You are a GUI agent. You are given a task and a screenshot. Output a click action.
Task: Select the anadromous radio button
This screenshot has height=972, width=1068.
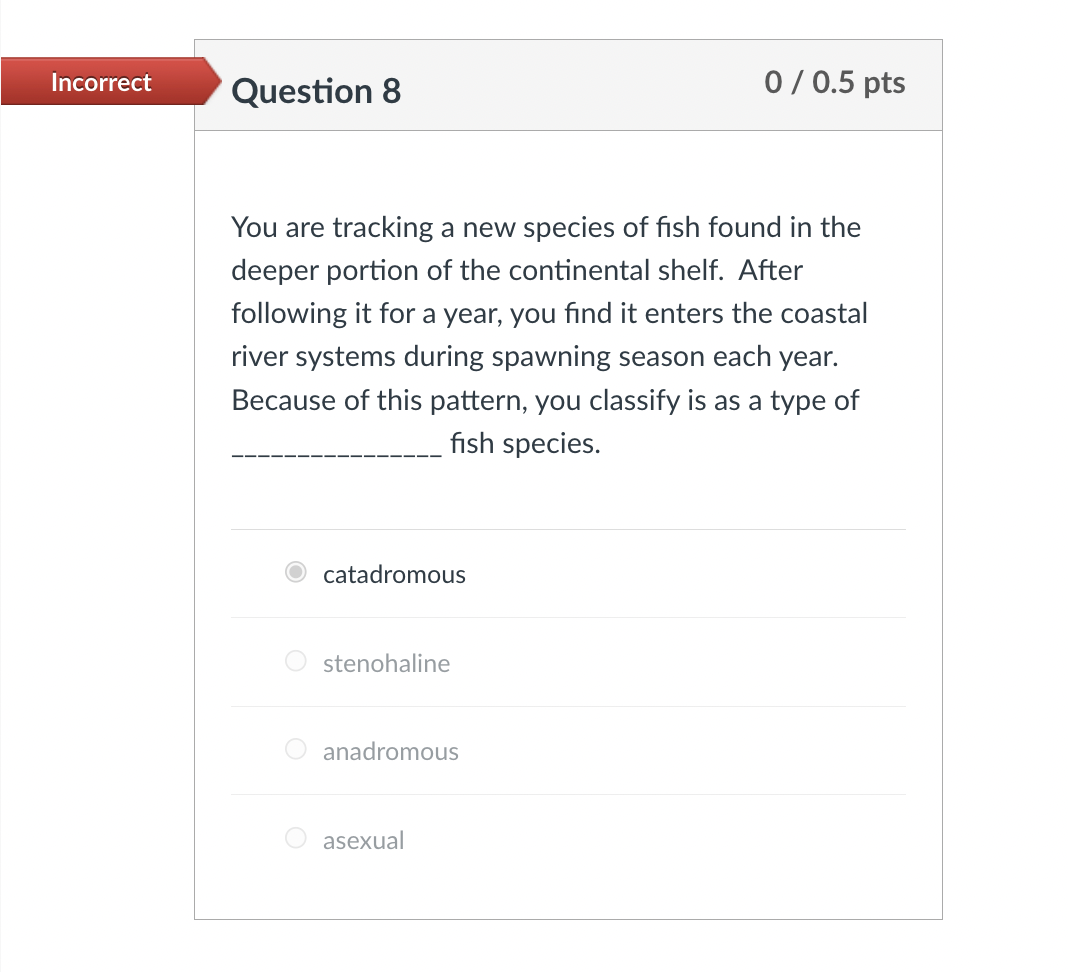tap(296, 749)
